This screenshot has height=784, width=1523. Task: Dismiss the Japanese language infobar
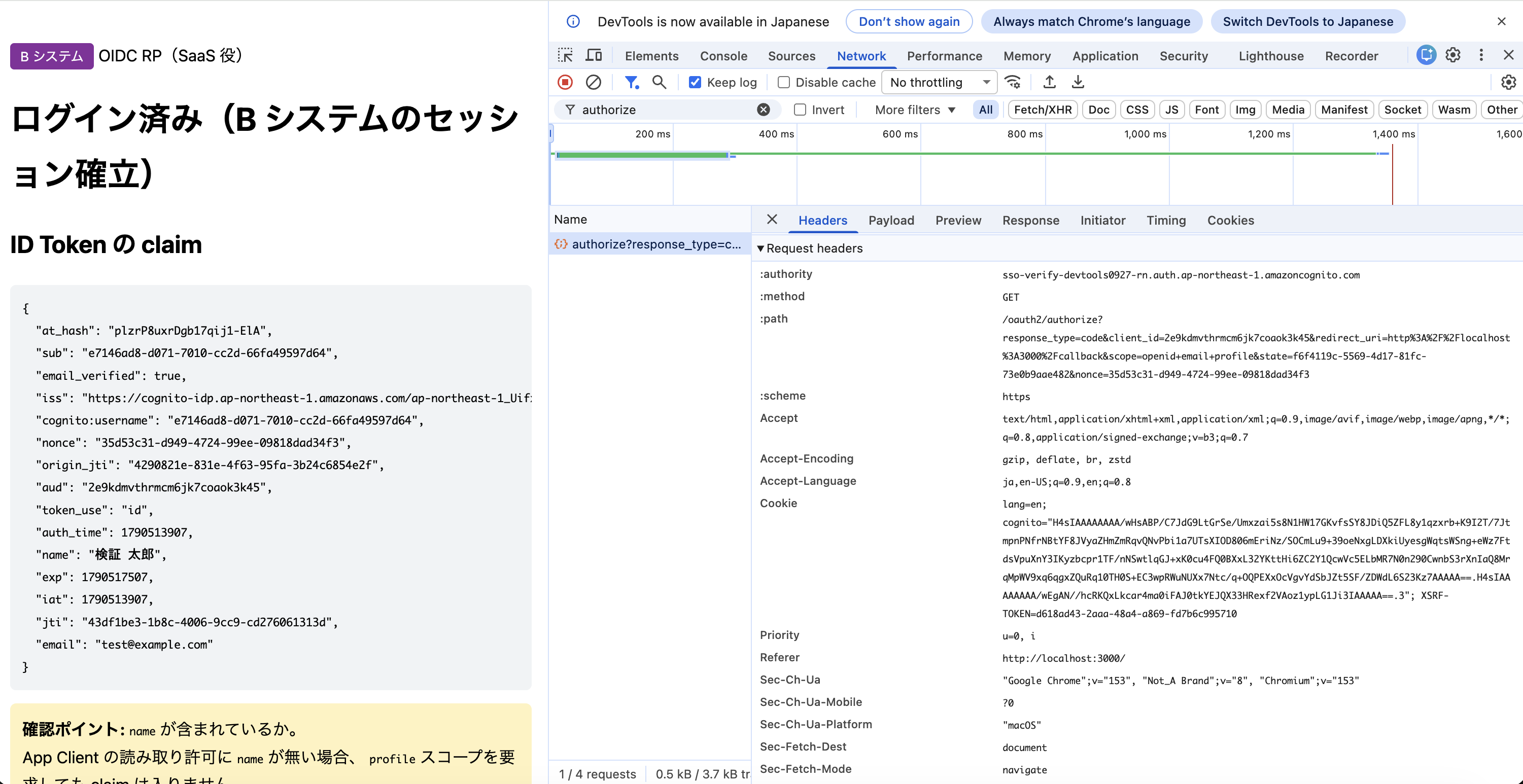coord(1501,21)
